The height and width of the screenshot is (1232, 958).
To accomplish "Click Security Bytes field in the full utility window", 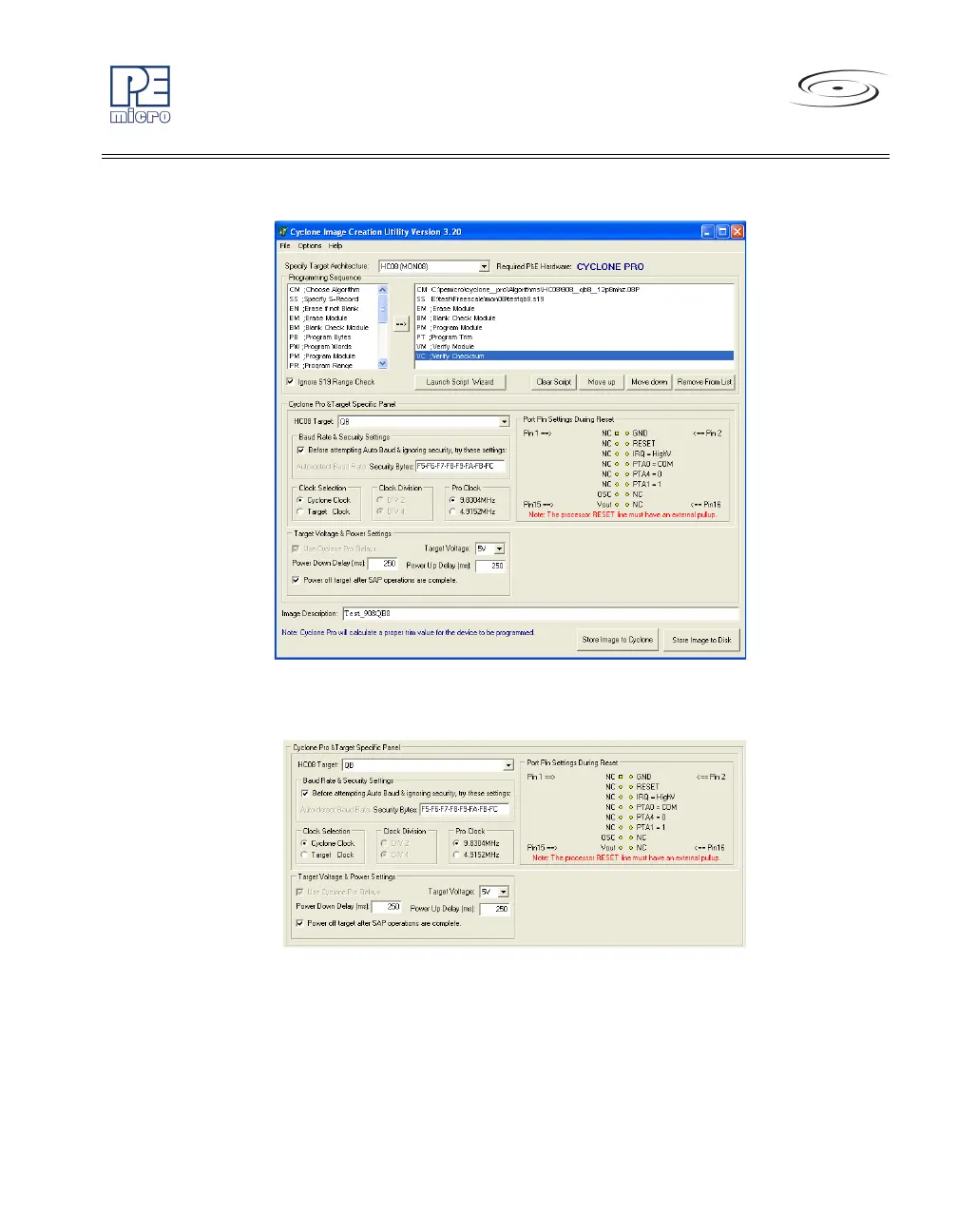I will coord(460,467).
